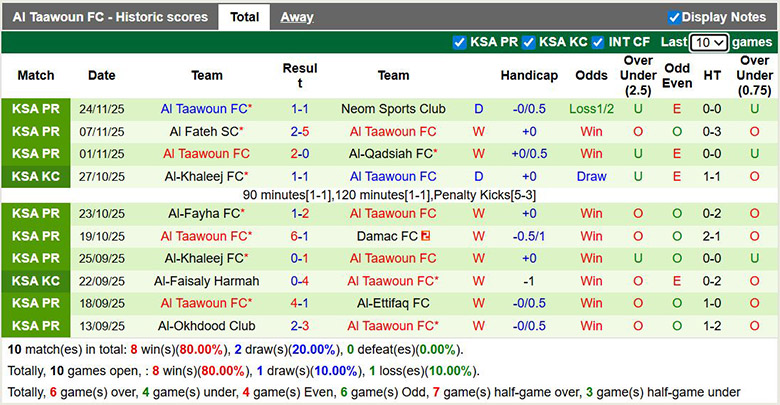Disable the INT CF competition filter
This screenshot has height=405, width=780.
tap(598, 42)
